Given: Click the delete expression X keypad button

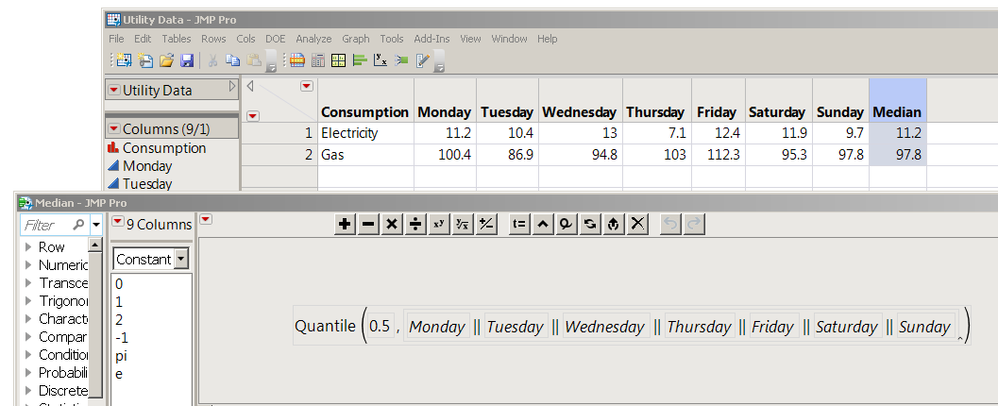Looking at the screenshot, I should pyautogui.click(x=638, y=225).
